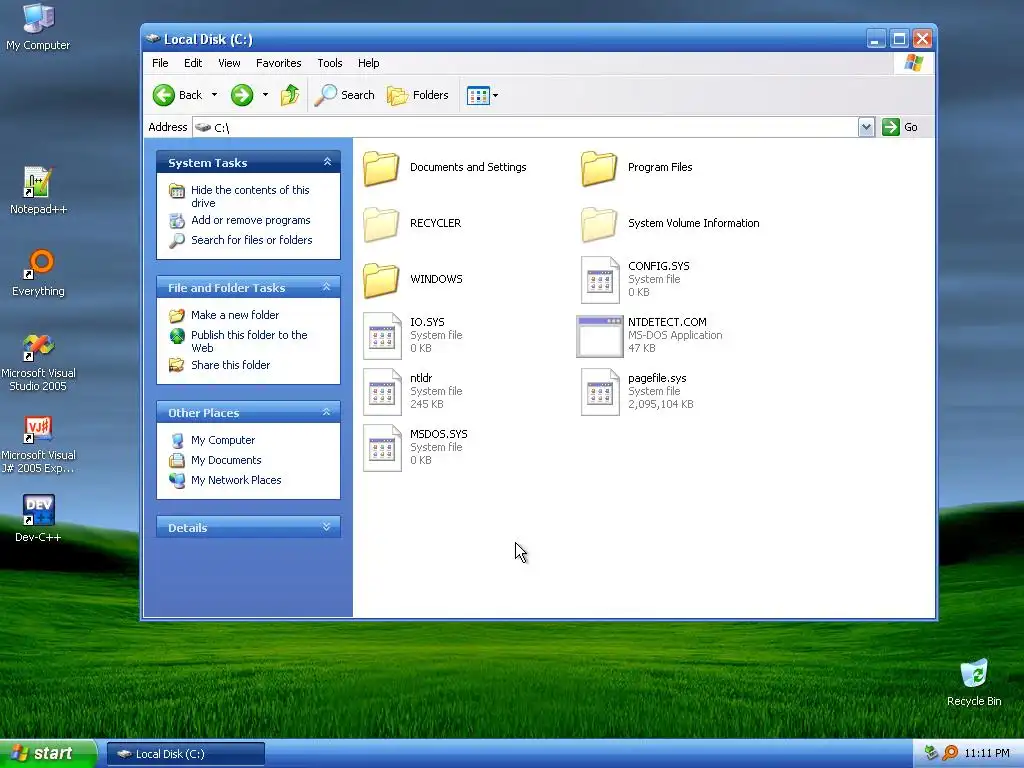Screen dimensions: 1024x768
Task: Select Dev-C++ desktop shortcut
Action: pyautogui.click(x=38, y=510)
